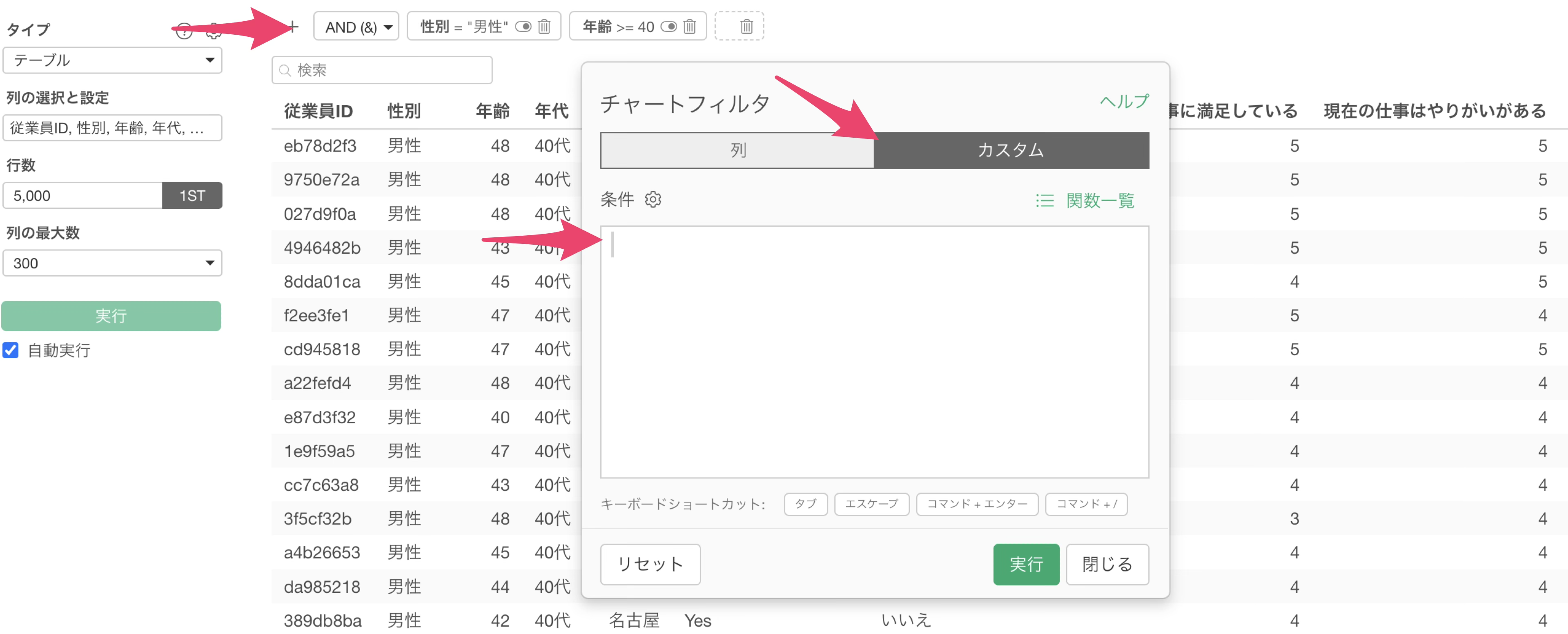Delete the 年齢 >= 40 filter with trash icon

(689, 27)
